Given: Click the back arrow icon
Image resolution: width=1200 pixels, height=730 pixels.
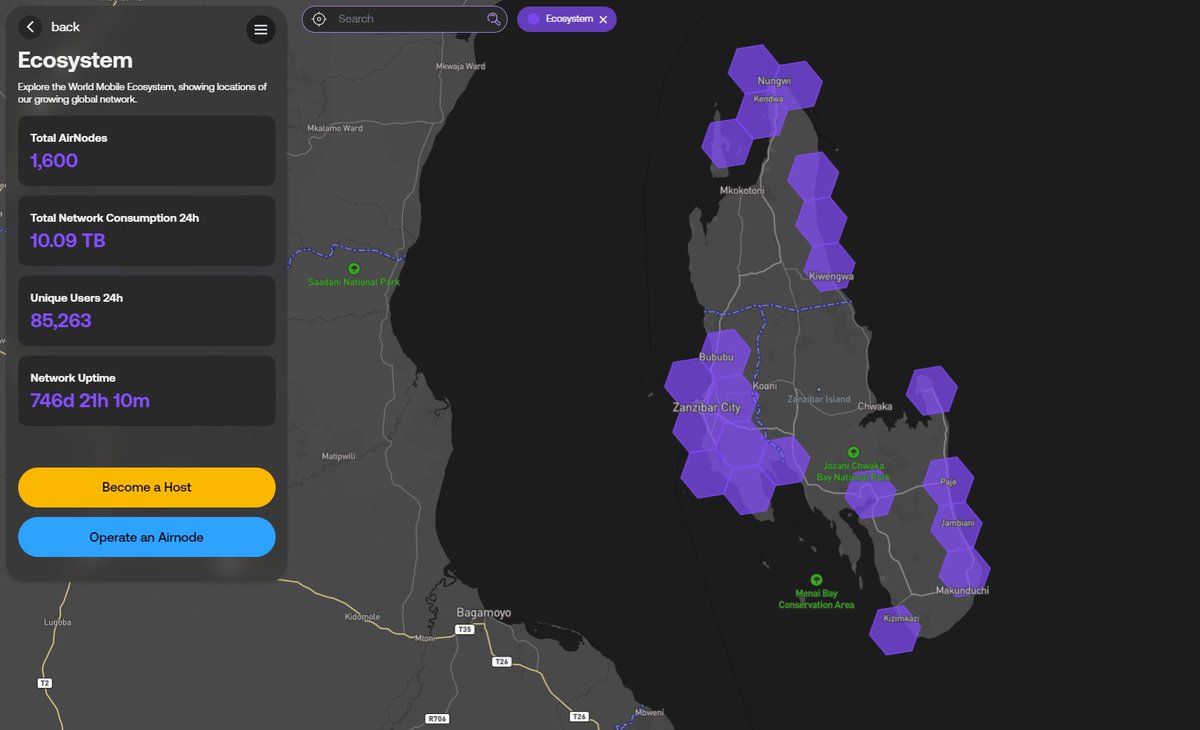Looking at the screenshot, I should [x=31, y=27].
